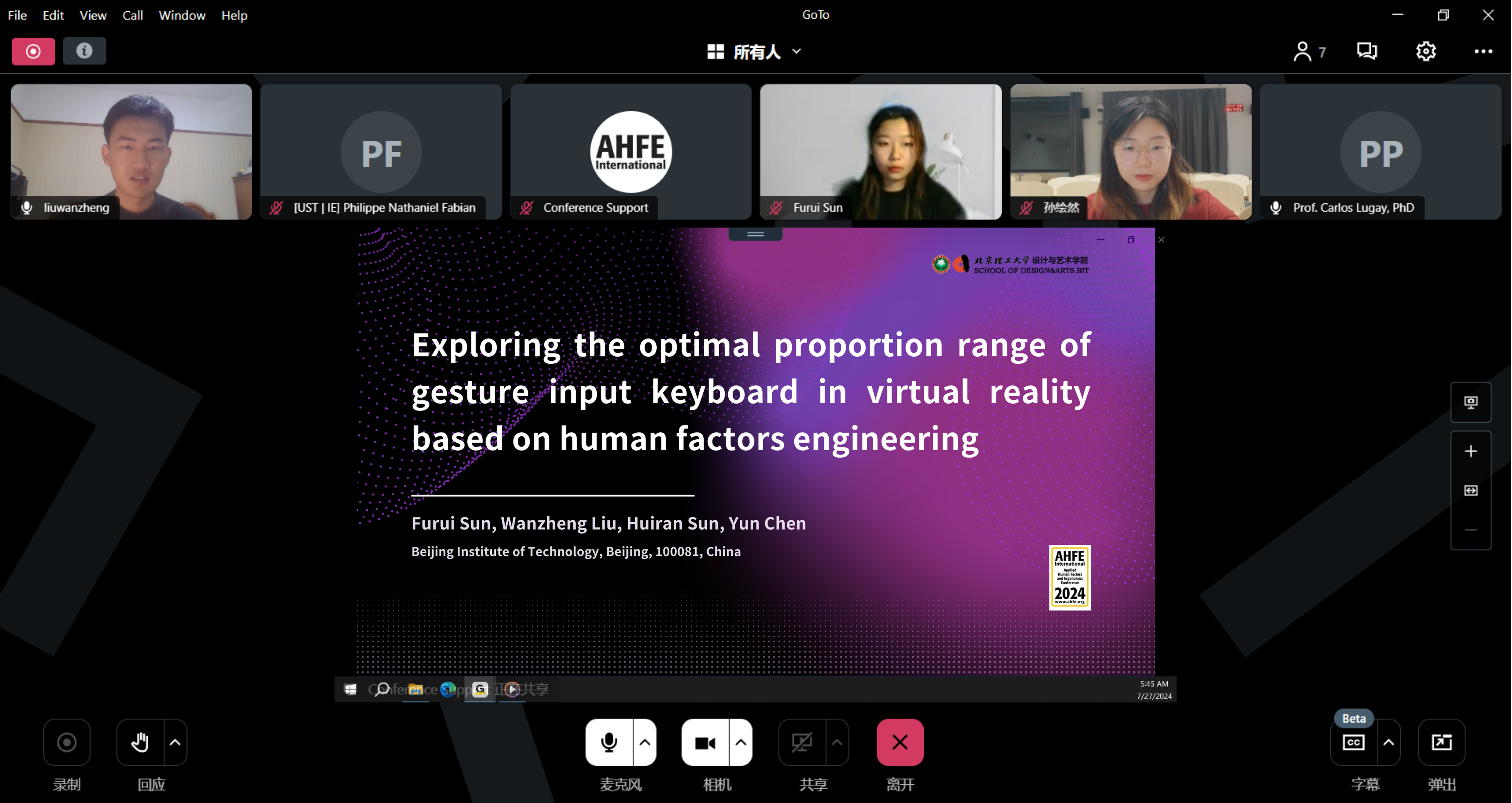This screenshot has width=1512, height=803.
Task: Select Furui Sun's video thumbnail
Action: [880, 151]
